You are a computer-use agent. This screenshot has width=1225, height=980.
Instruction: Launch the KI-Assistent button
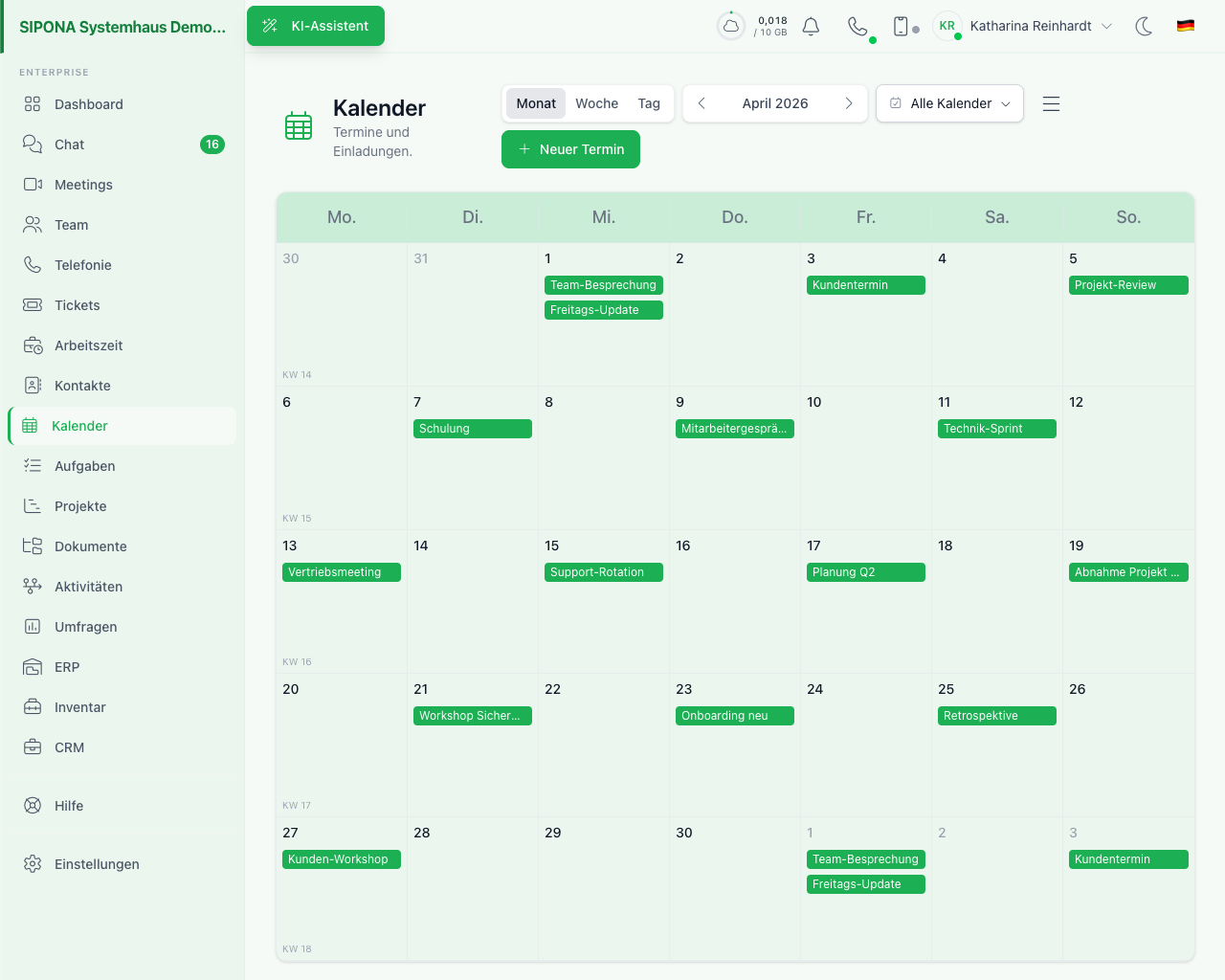point(316,26)
